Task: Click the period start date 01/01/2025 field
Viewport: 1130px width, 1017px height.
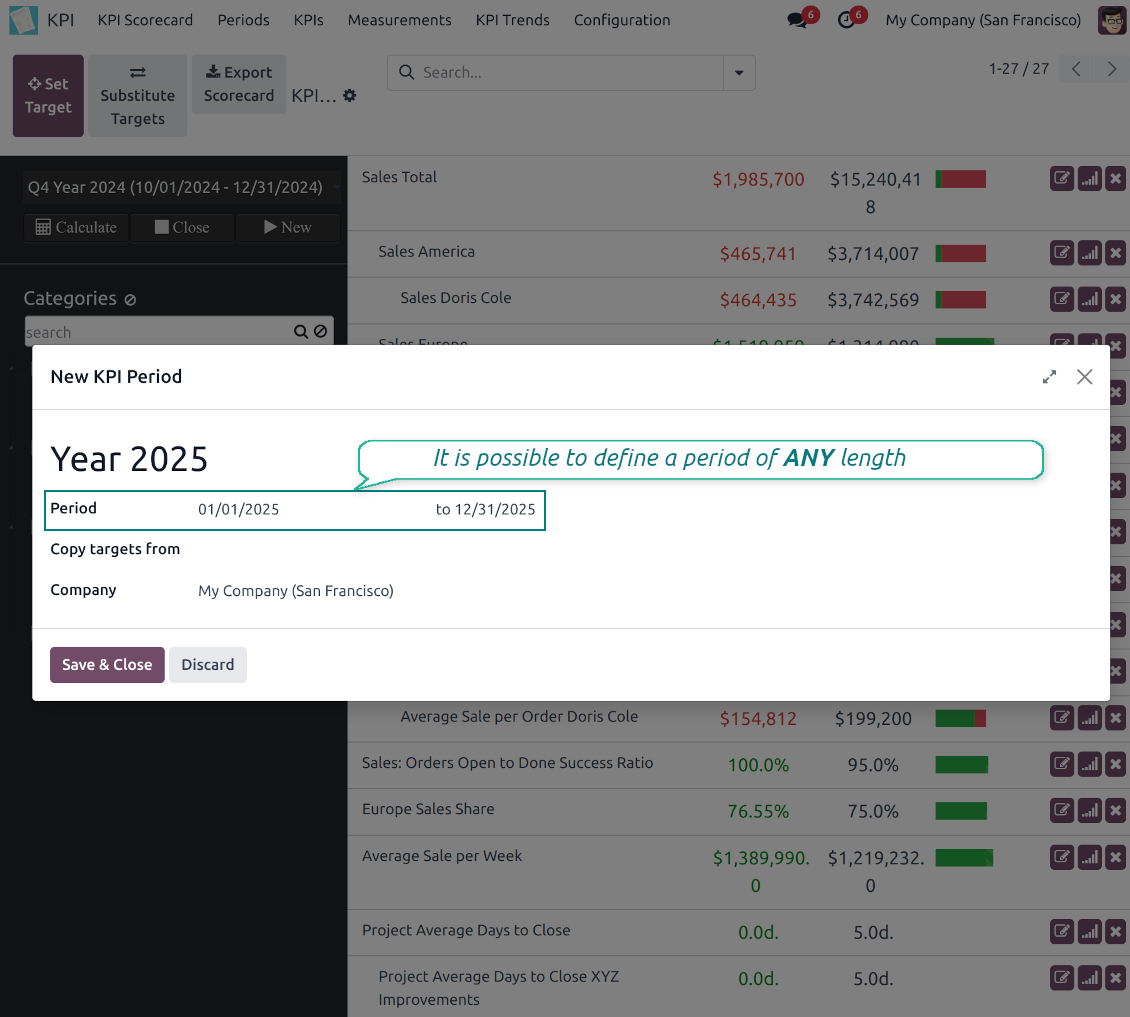Action: pos(239,510)
